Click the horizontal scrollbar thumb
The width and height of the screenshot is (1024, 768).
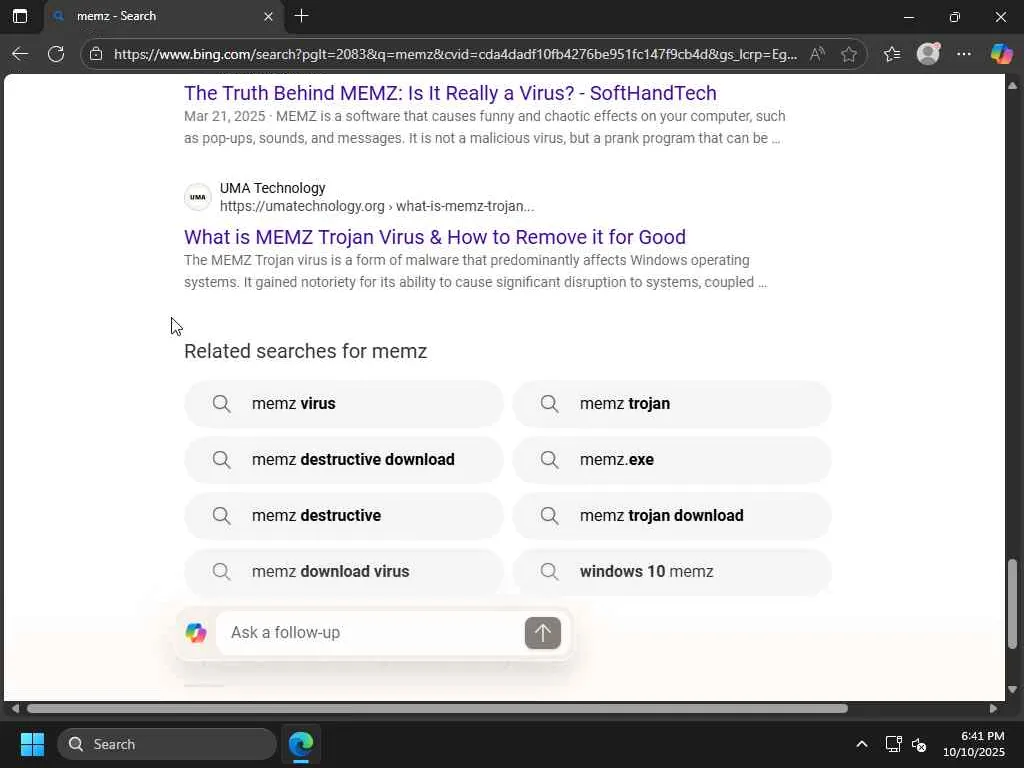[x=437, y=709]
